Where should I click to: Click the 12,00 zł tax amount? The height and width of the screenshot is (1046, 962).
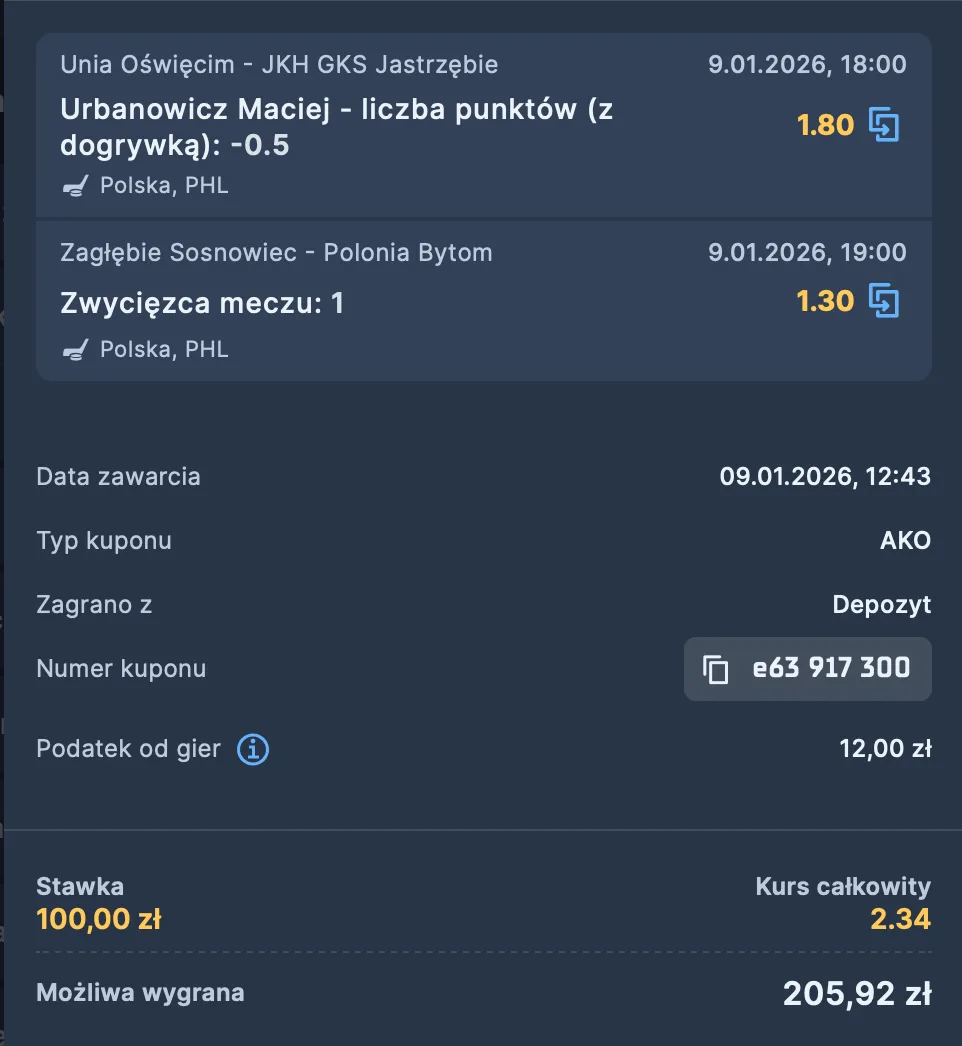885,749
